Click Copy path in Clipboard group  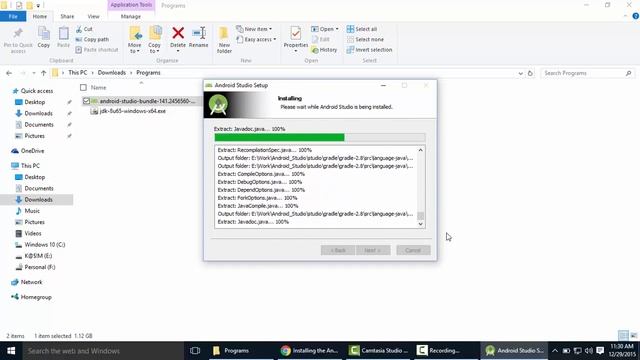(92, 40)
